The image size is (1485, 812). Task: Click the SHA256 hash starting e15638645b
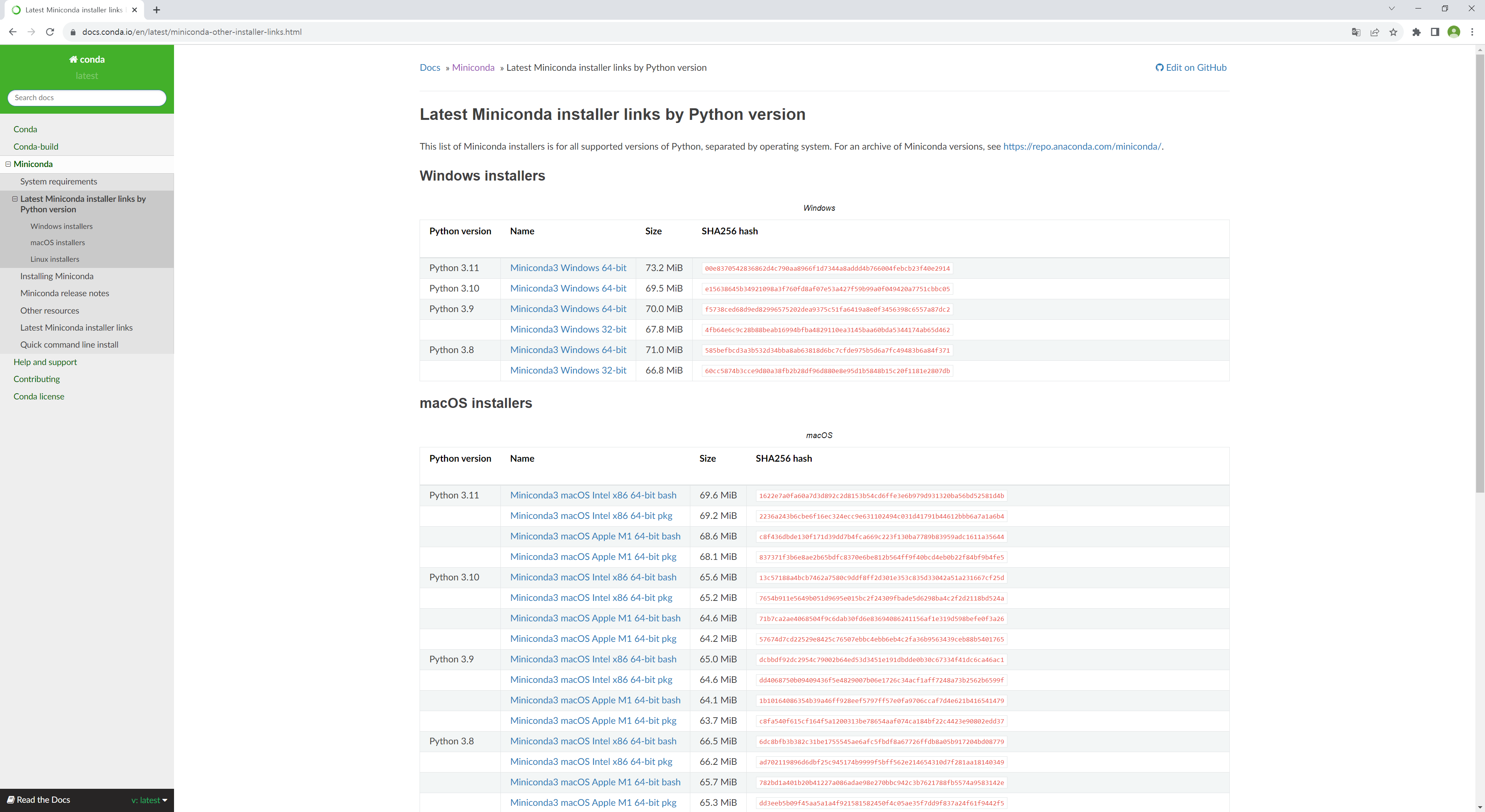(827, 289)
